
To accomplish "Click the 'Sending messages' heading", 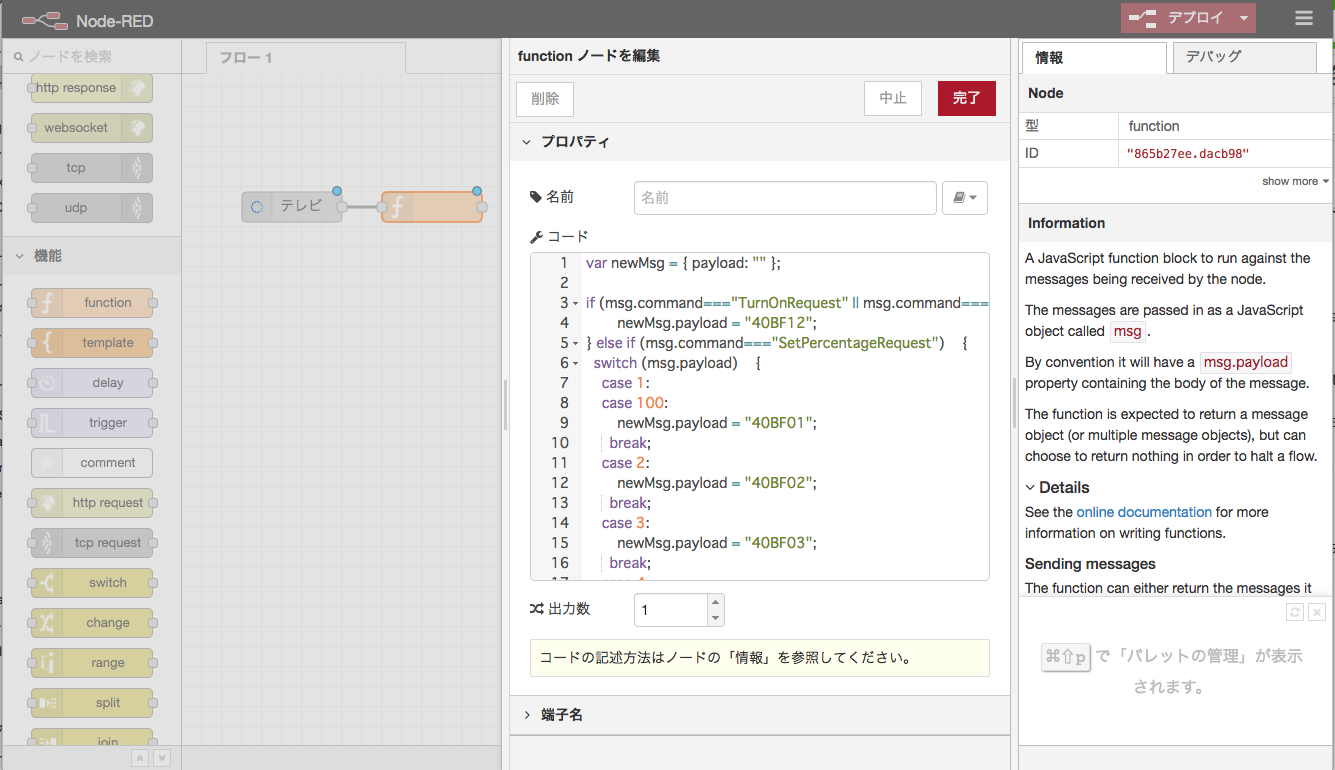I will [1090, 564].
